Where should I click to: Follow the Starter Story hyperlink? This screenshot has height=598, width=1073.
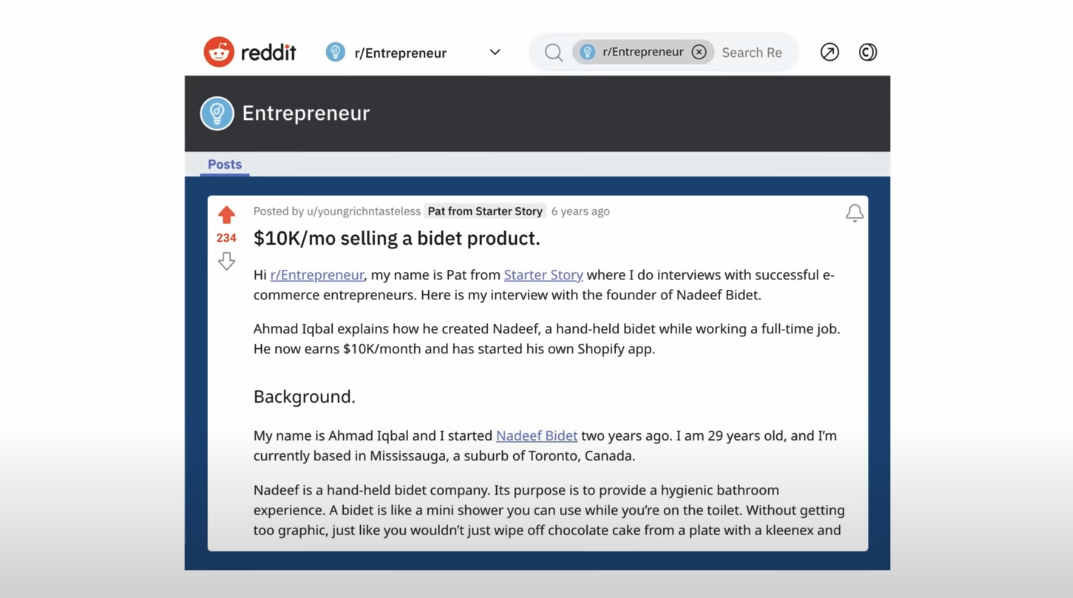543,275
